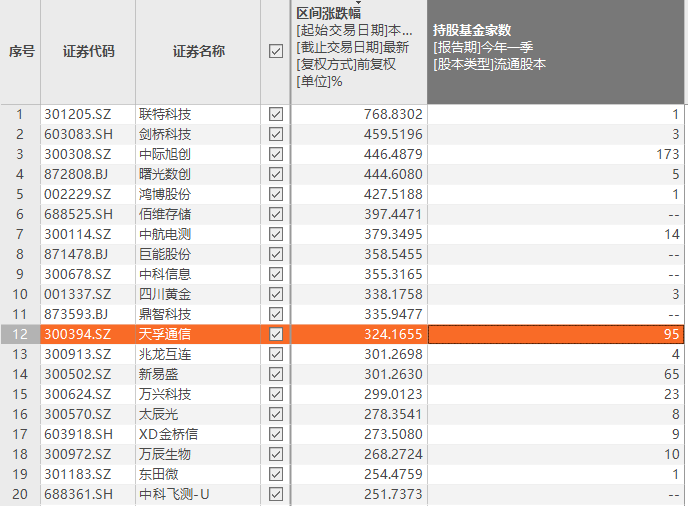Select stock code 871478.BJ

(x=76, y=254)
